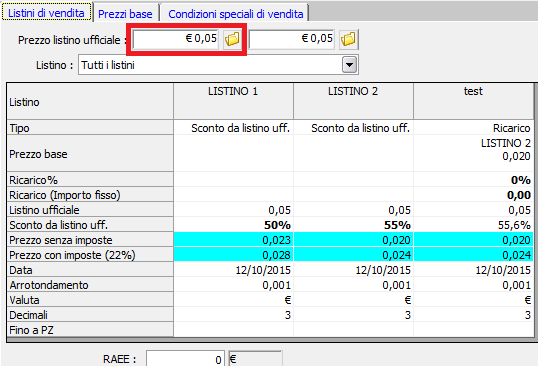Open folder icon next to first official price
The width and height of the screenshot is (538, 366).
(232, 39)
